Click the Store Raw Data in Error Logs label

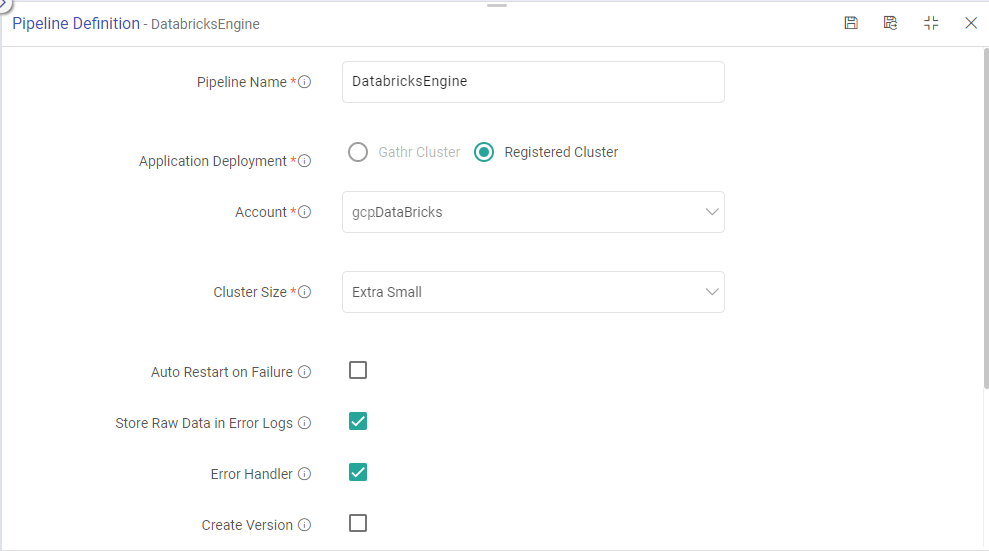204,423
